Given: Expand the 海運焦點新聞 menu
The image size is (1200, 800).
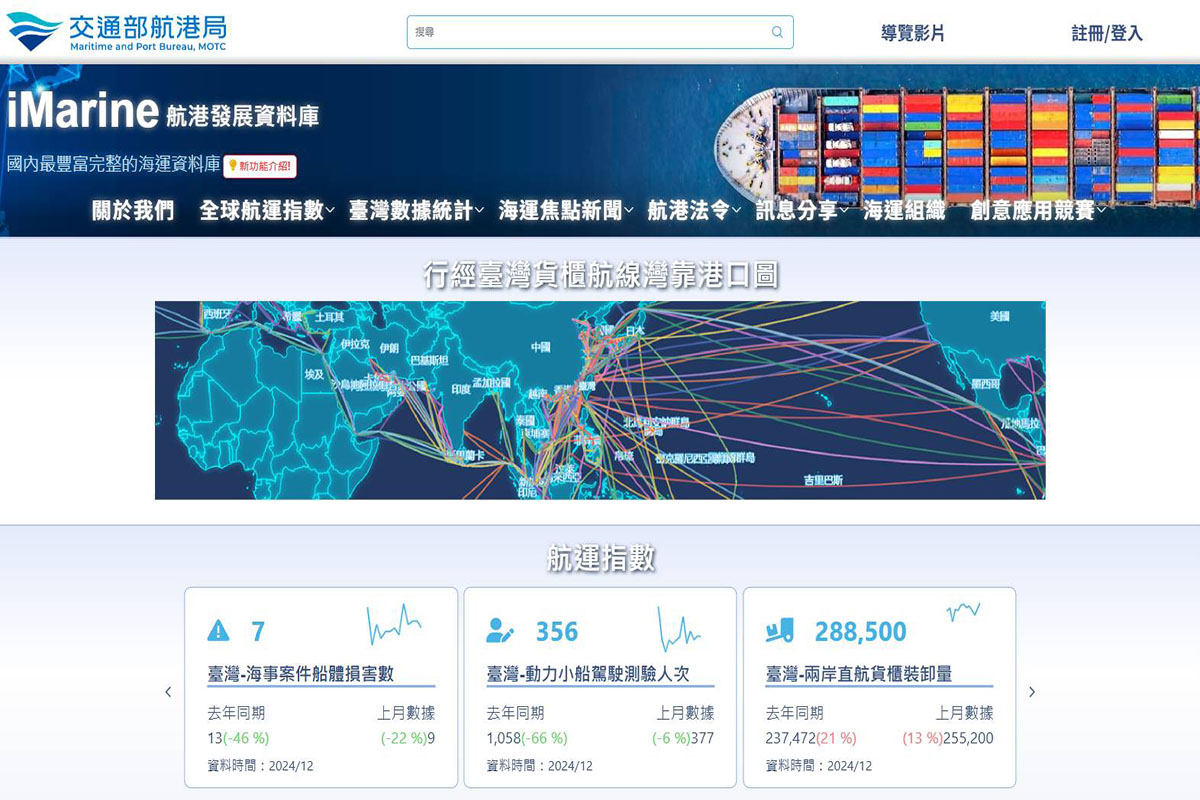Looking at the screenshot, I should [x=566, y=210].
